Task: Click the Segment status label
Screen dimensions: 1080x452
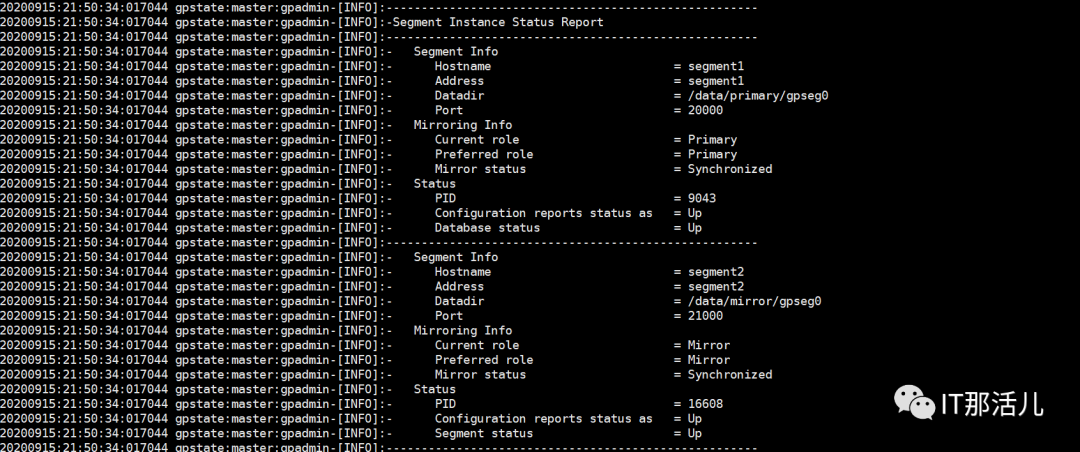Action: pos(484,433)
